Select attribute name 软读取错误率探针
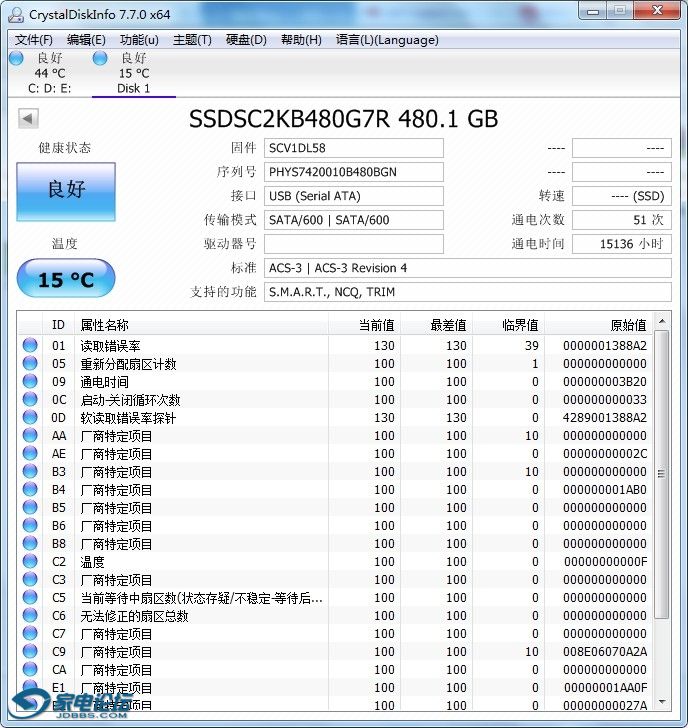Image resolution: width=688 pixels, height=728 pixels. 128,418
